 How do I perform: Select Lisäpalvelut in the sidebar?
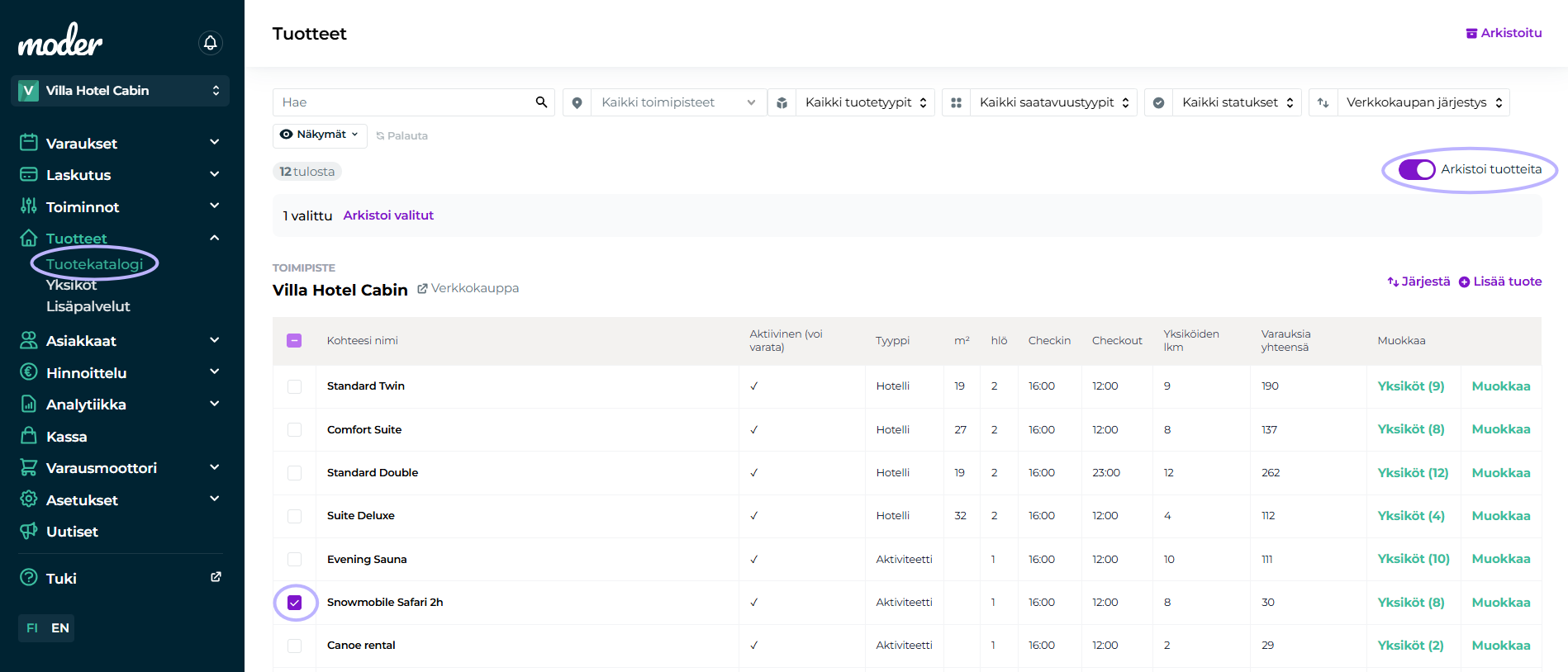88,306
